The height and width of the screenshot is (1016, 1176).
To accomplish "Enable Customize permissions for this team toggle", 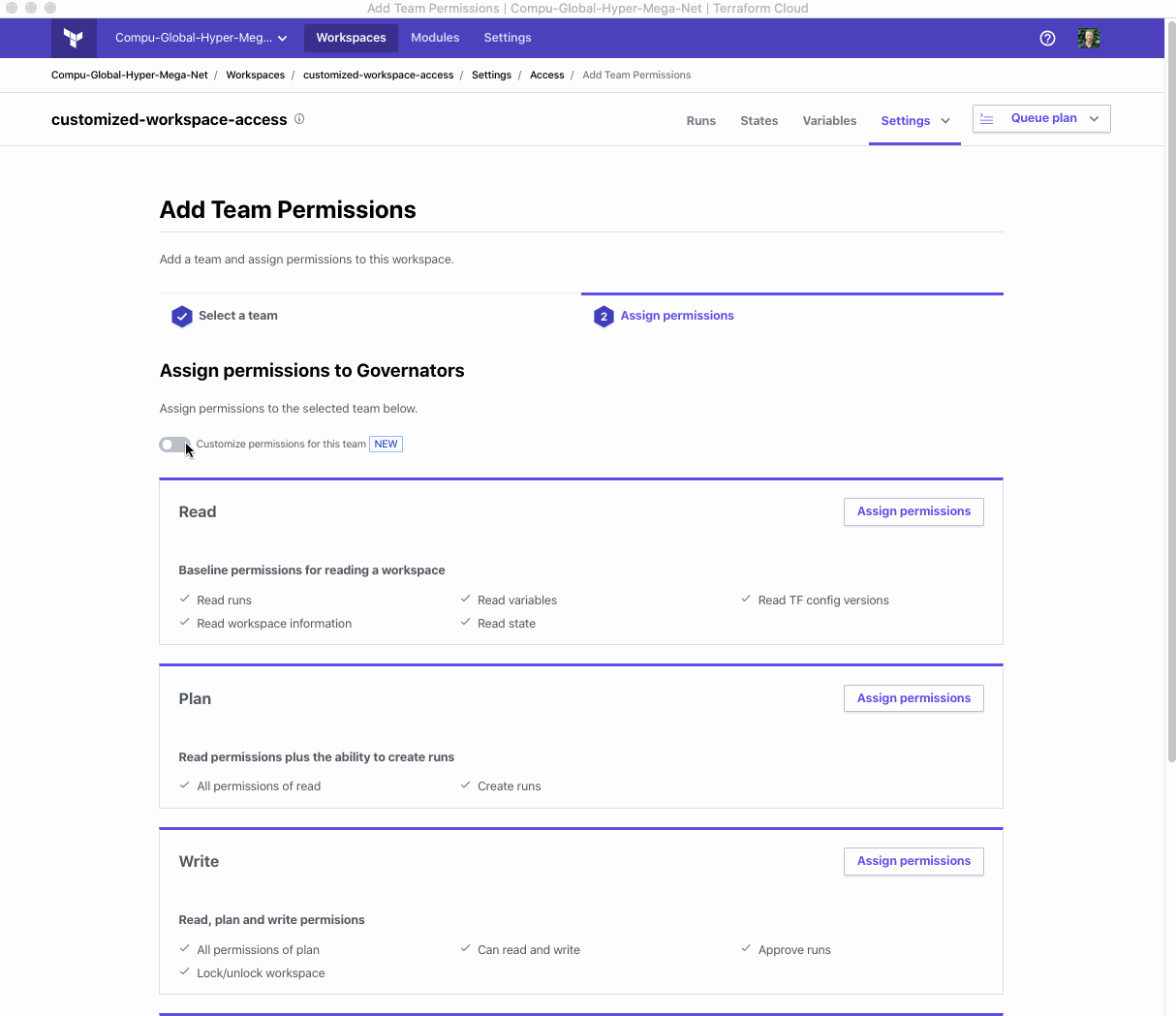I will (174, 445).
